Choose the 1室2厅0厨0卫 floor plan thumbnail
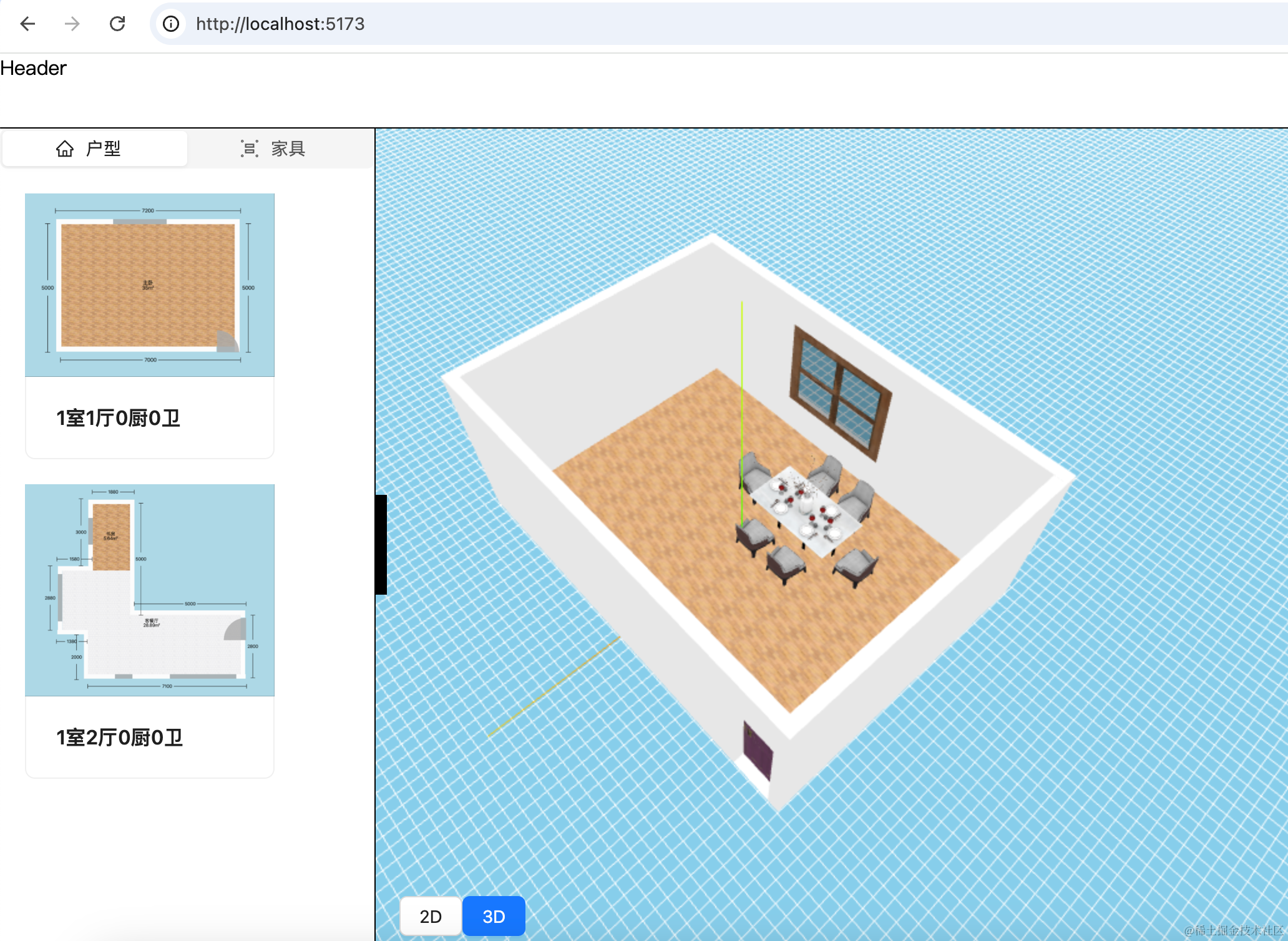 point(150,590)
